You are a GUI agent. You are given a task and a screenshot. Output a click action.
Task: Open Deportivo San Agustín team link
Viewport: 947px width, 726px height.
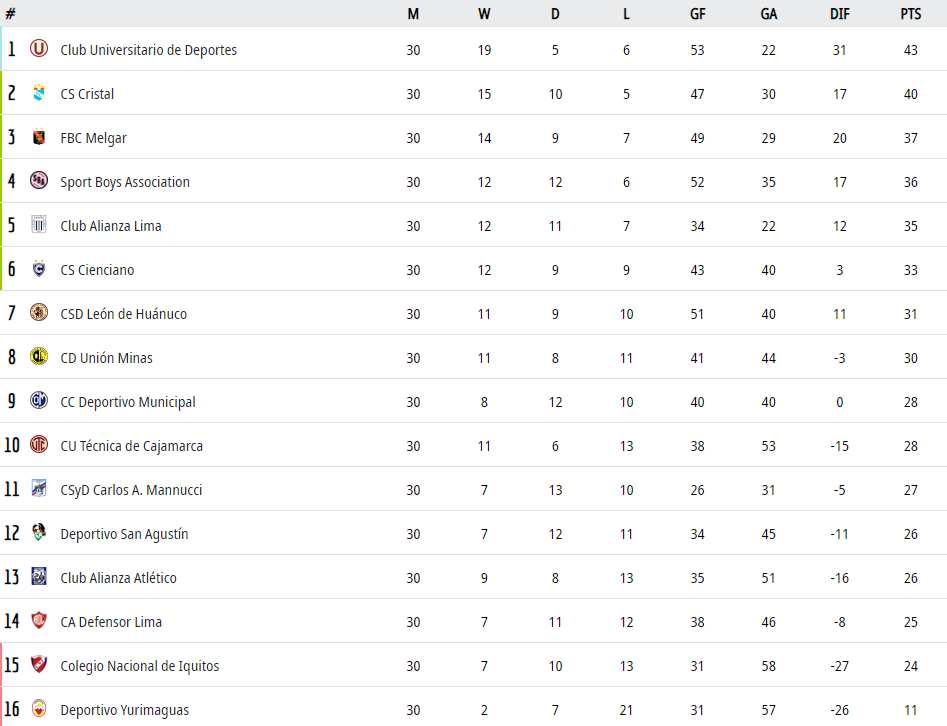pyautogui.click(x=124, y=535)
